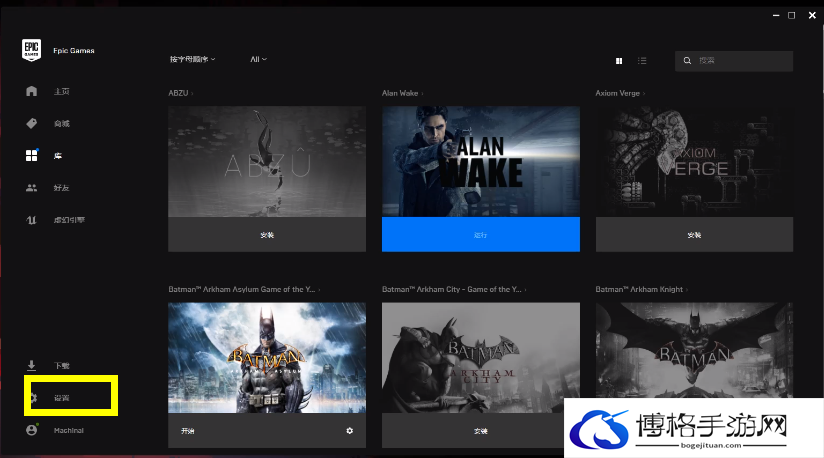The height and width of the screenshot is (458, 824).
Task: Open Downloads via download arrow icon
Action: pos(32,365)
